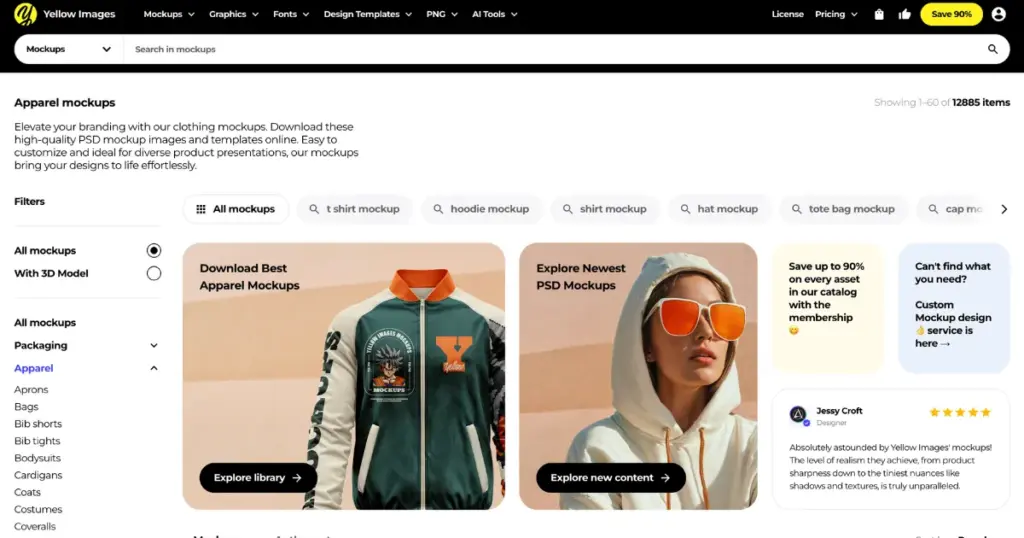Select the Bib tights subcategory
The image size is (1024, 538).
[x=37, y=441]
